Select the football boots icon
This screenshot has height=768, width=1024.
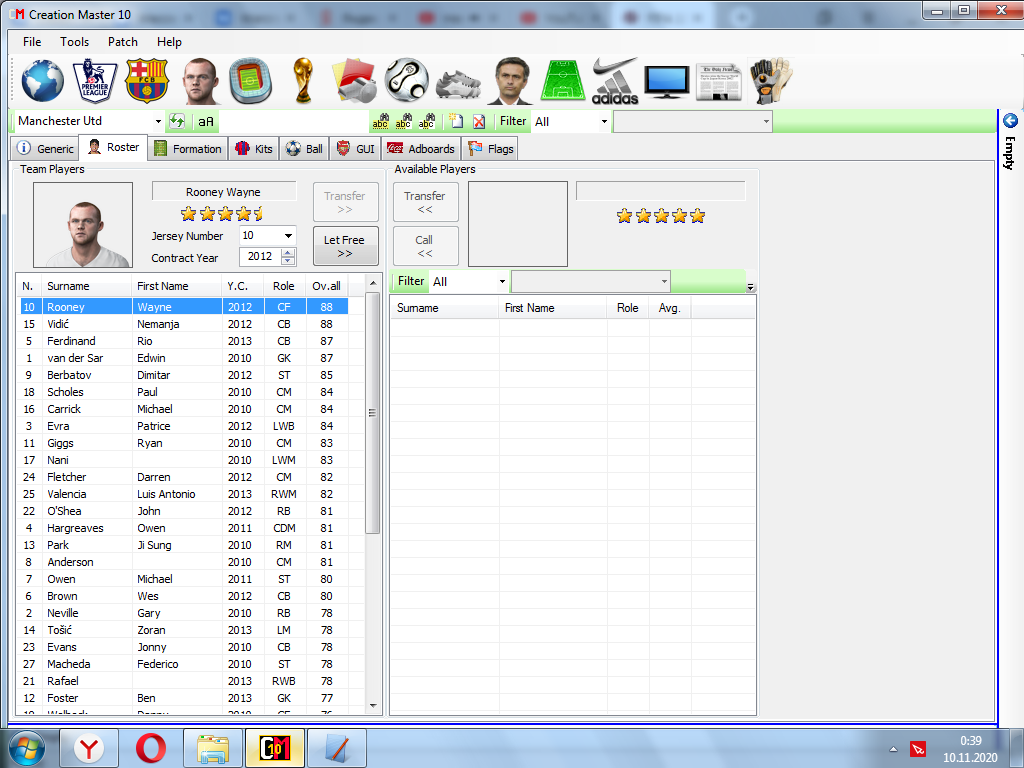(x=458, y=80)
